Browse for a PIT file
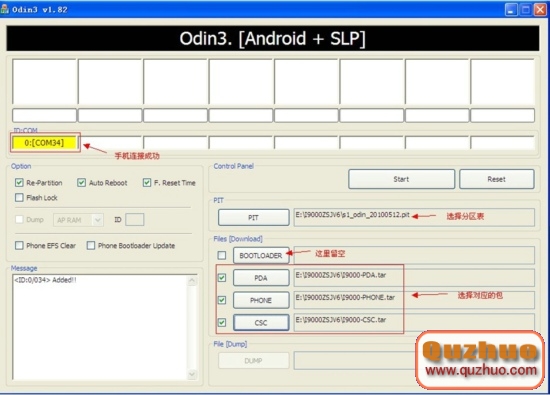The height and width of the screenshot is (395, 550). pyautogui.click(x=254, y=217)
